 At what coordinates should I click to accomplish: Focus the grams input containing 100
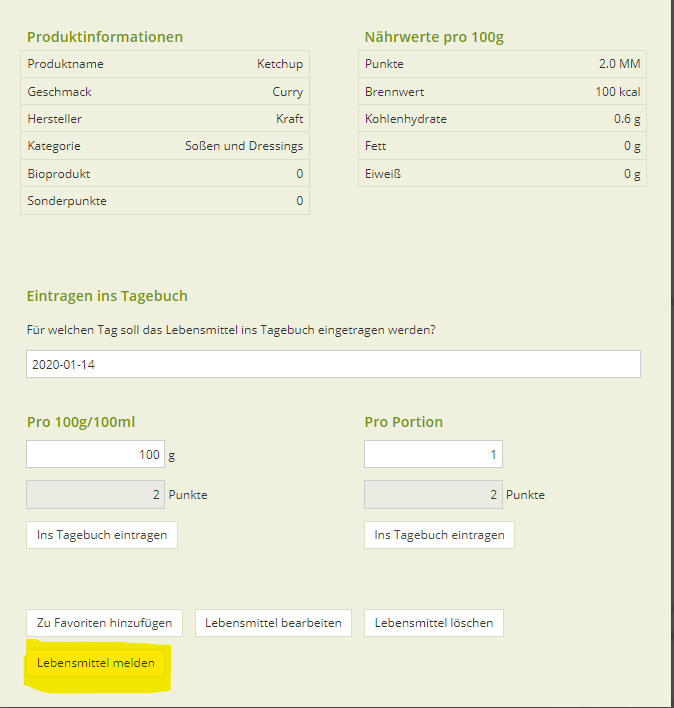[95, 454]
